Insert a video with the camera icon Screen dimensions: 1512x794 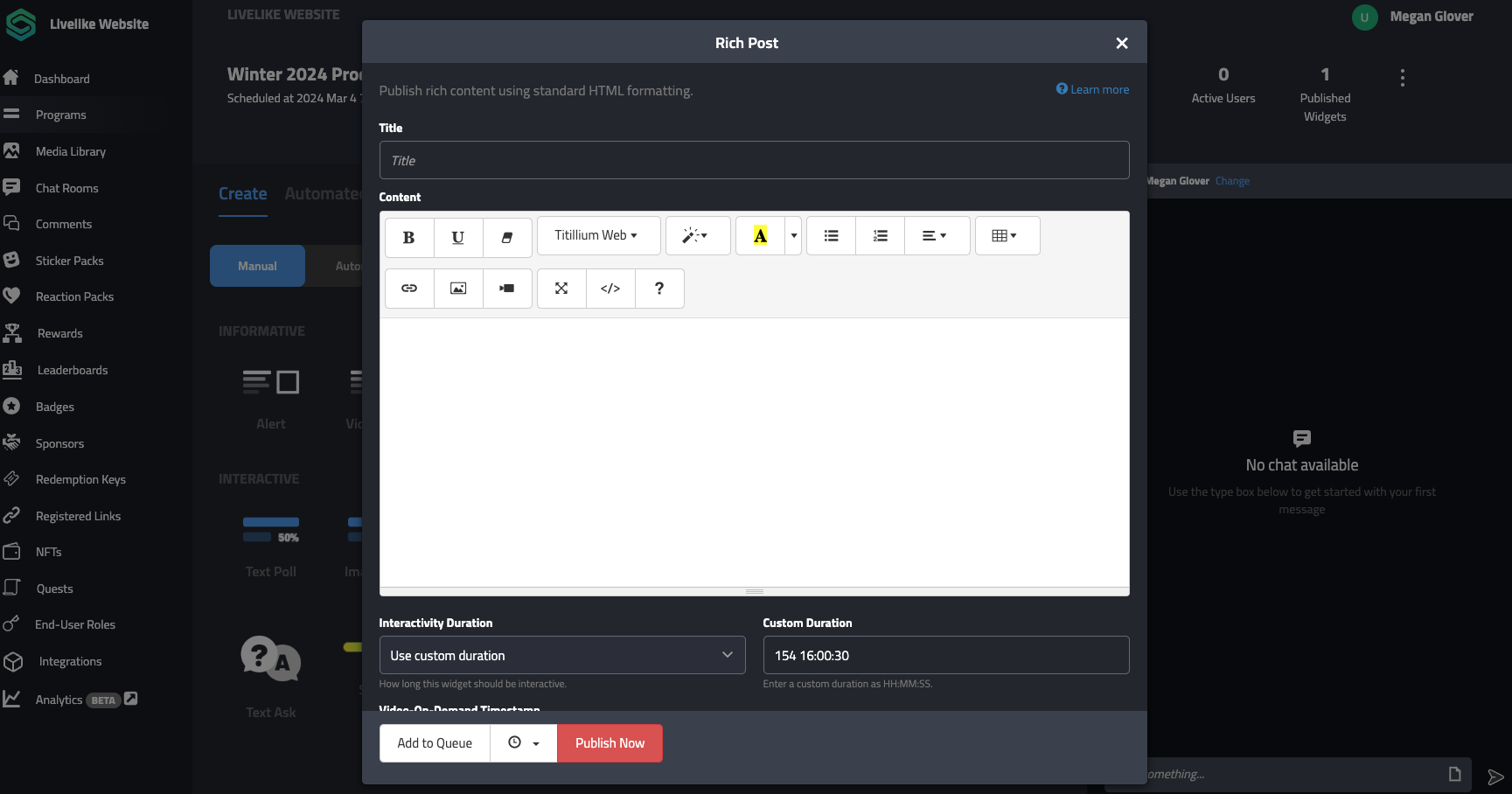tap(506, 289)
